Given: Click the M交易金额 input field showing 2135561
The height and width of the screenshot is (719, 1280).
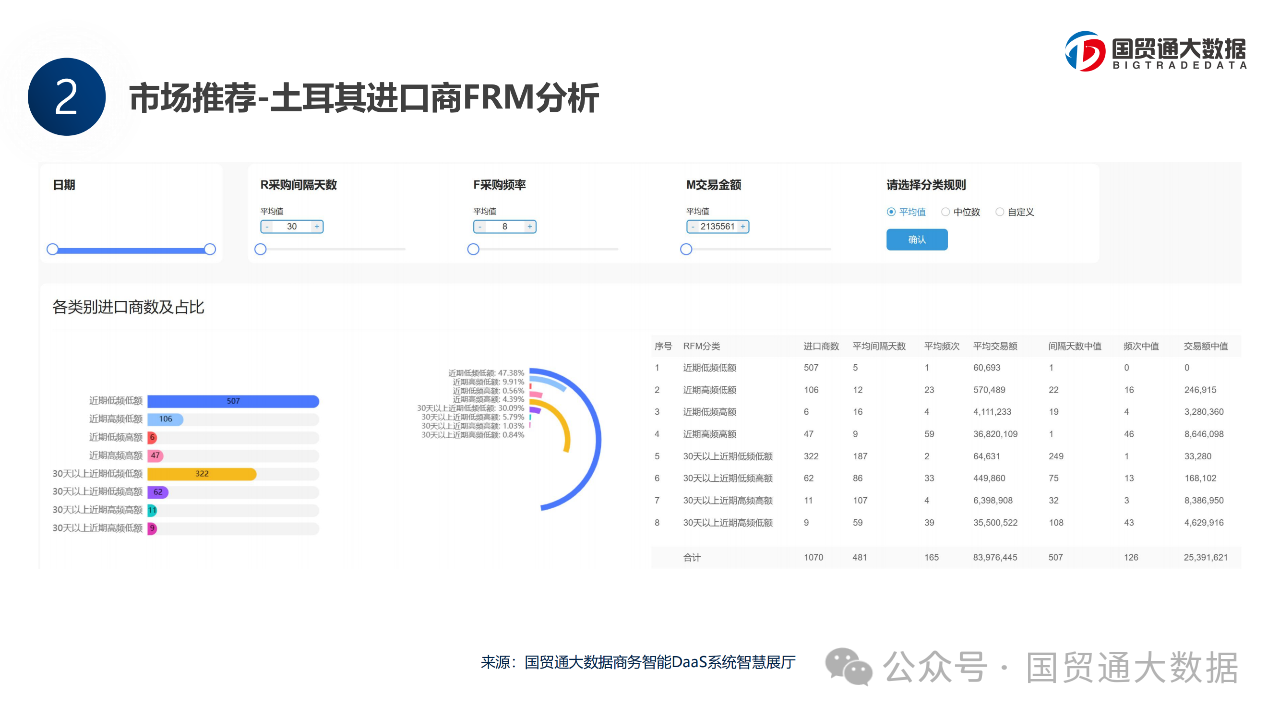Looking at the screenshot, I should (x=717, y=227).
